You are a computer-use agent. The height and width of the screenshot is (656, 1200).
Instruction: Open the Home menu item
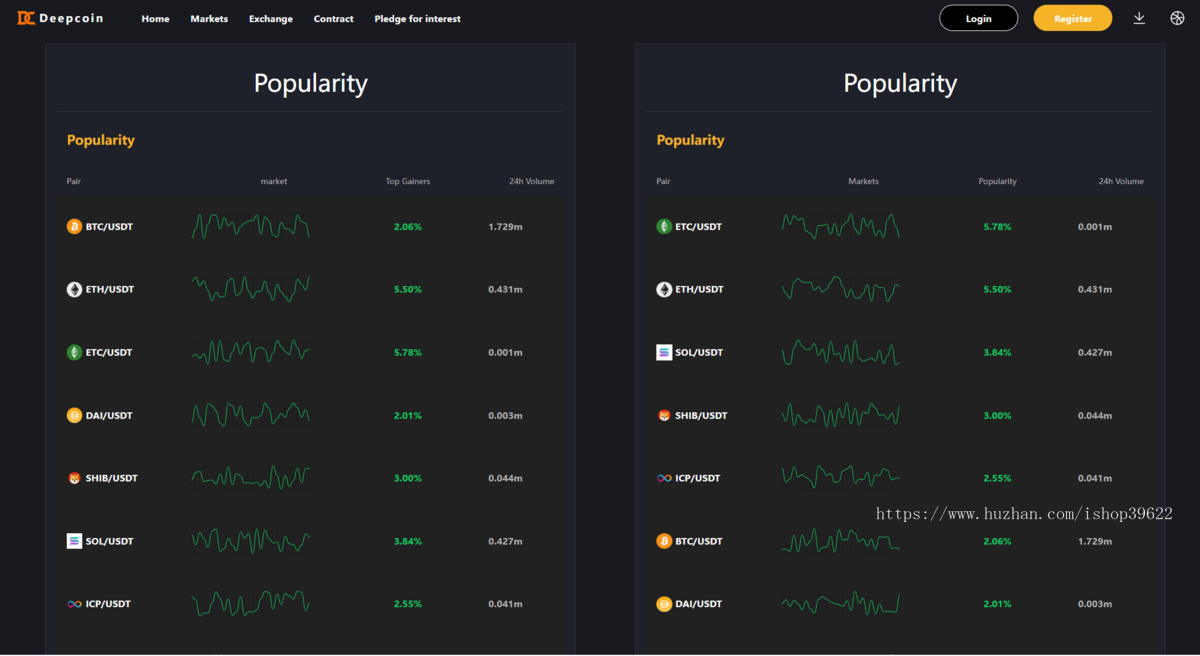(155, 19)
